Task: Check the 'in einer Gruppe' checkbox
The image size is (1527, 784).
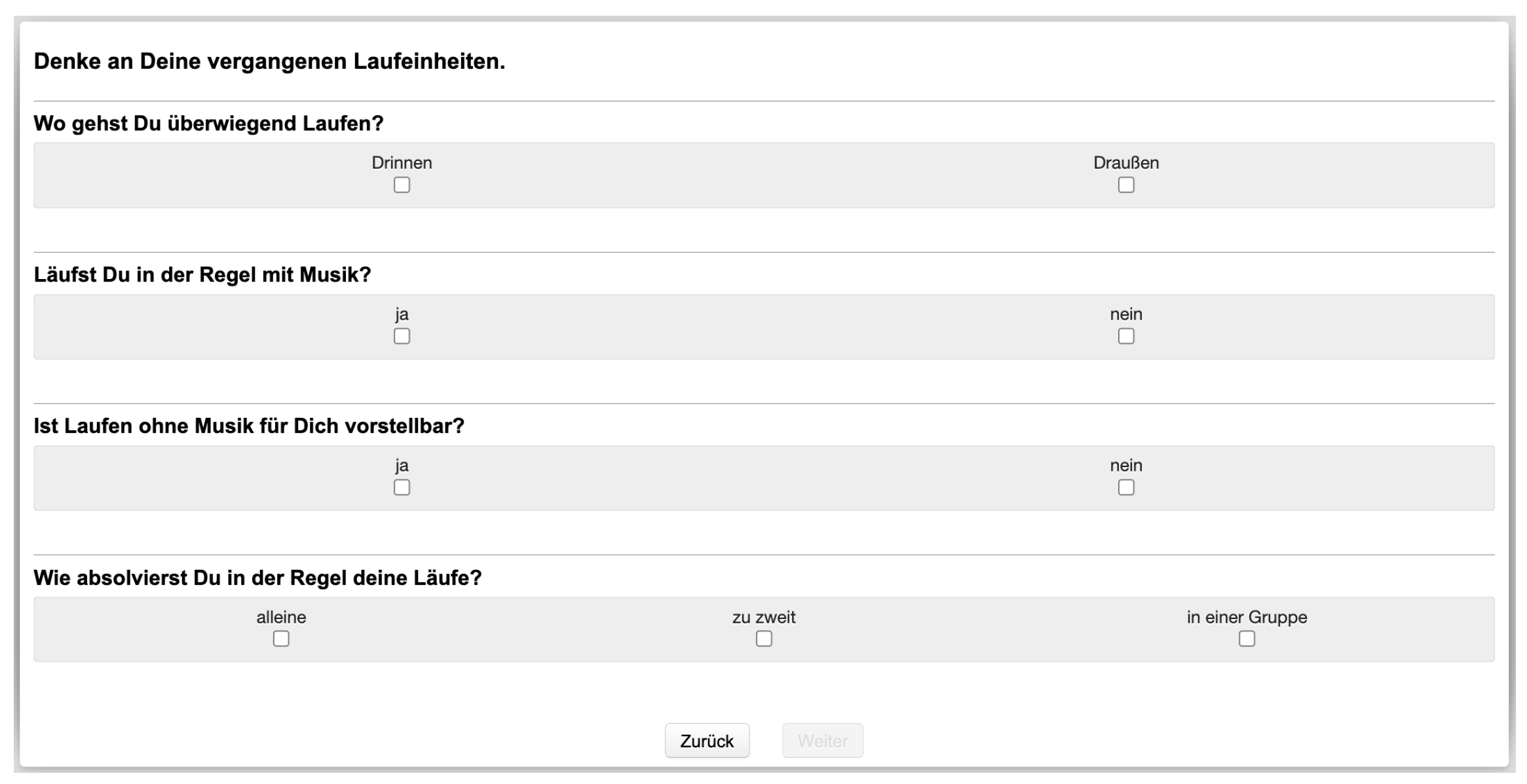Action: (1247, 639)
